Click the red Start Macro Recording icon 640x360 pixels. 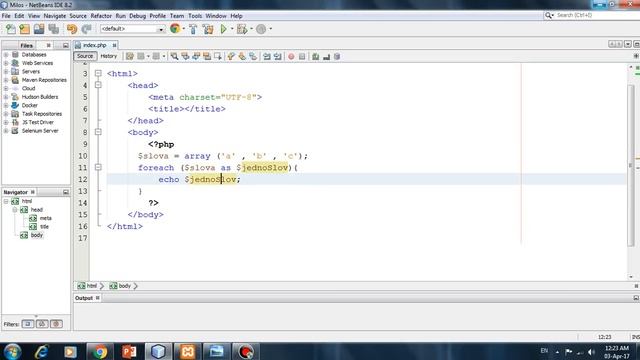coord(291,57)
